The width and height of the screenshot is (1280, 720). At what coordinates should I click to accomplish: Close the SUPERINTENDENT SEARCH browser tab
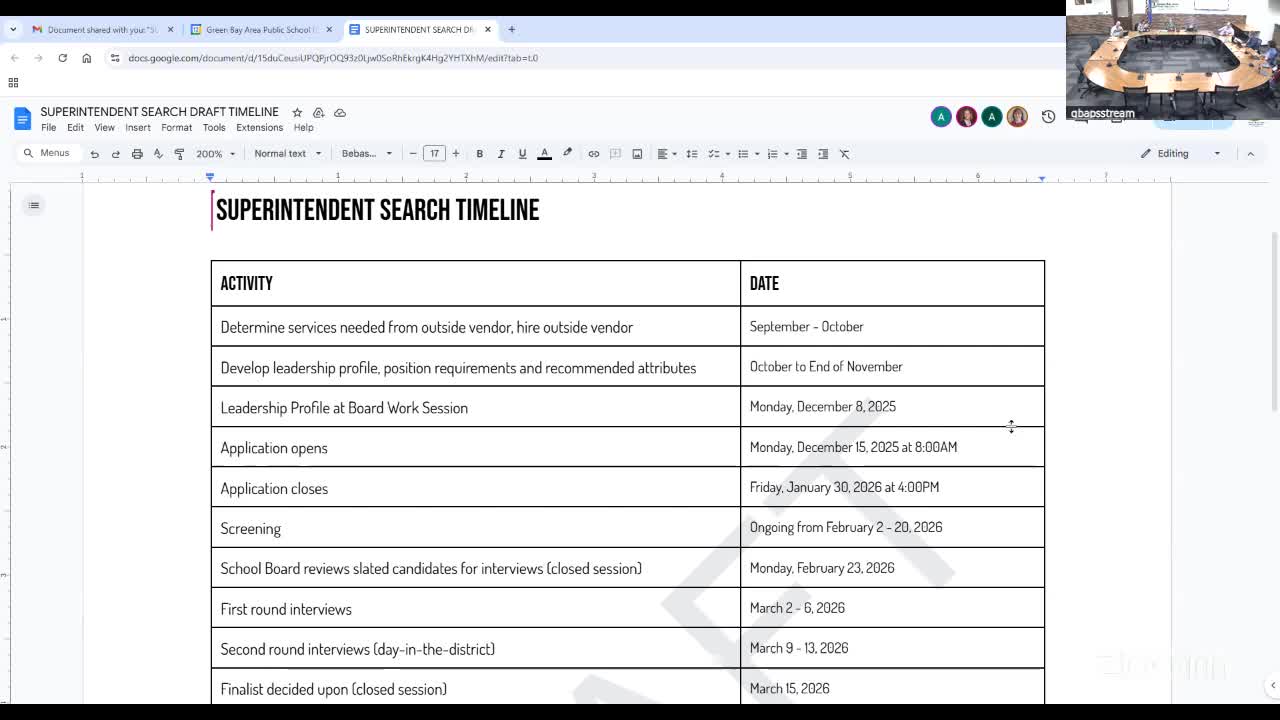pos(488,30)
